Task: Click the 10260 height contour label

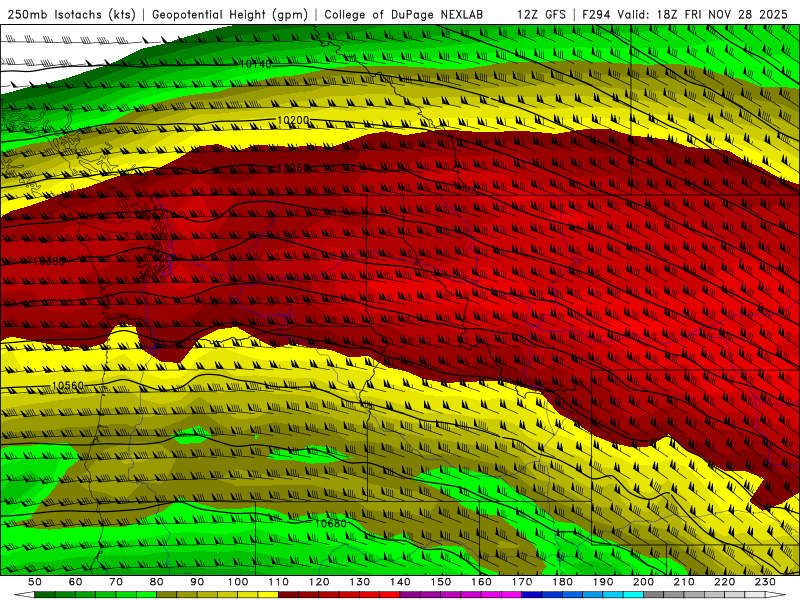Action: point(293,167)
